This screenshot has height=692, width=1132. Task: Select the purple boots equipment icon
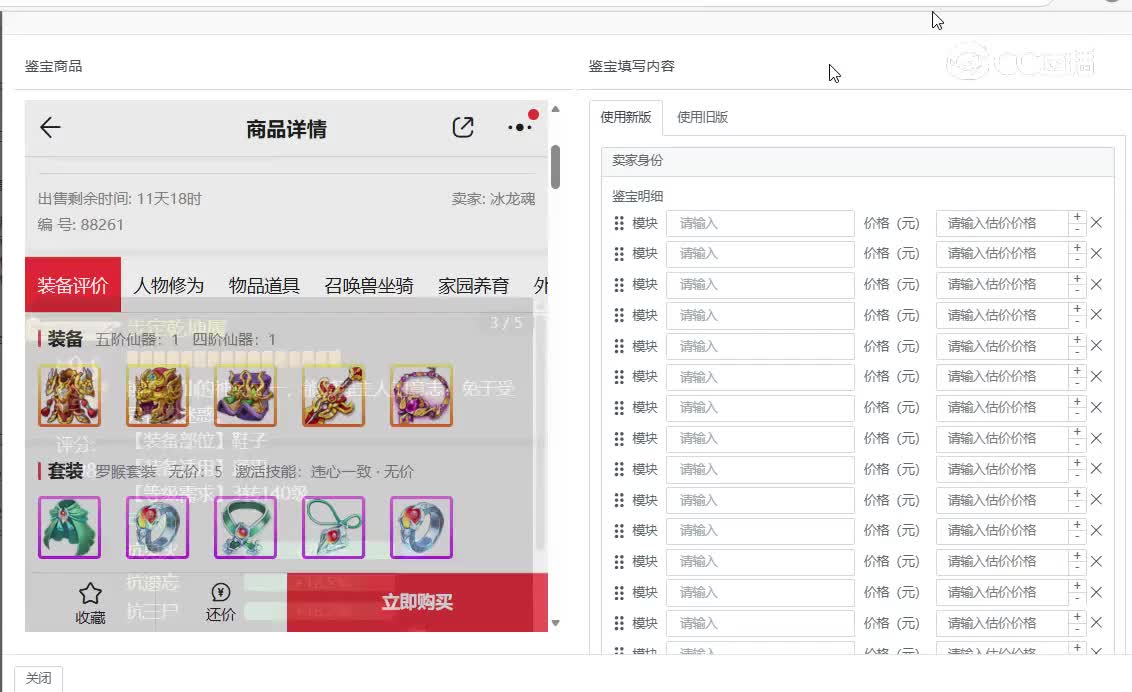(245, 395)
